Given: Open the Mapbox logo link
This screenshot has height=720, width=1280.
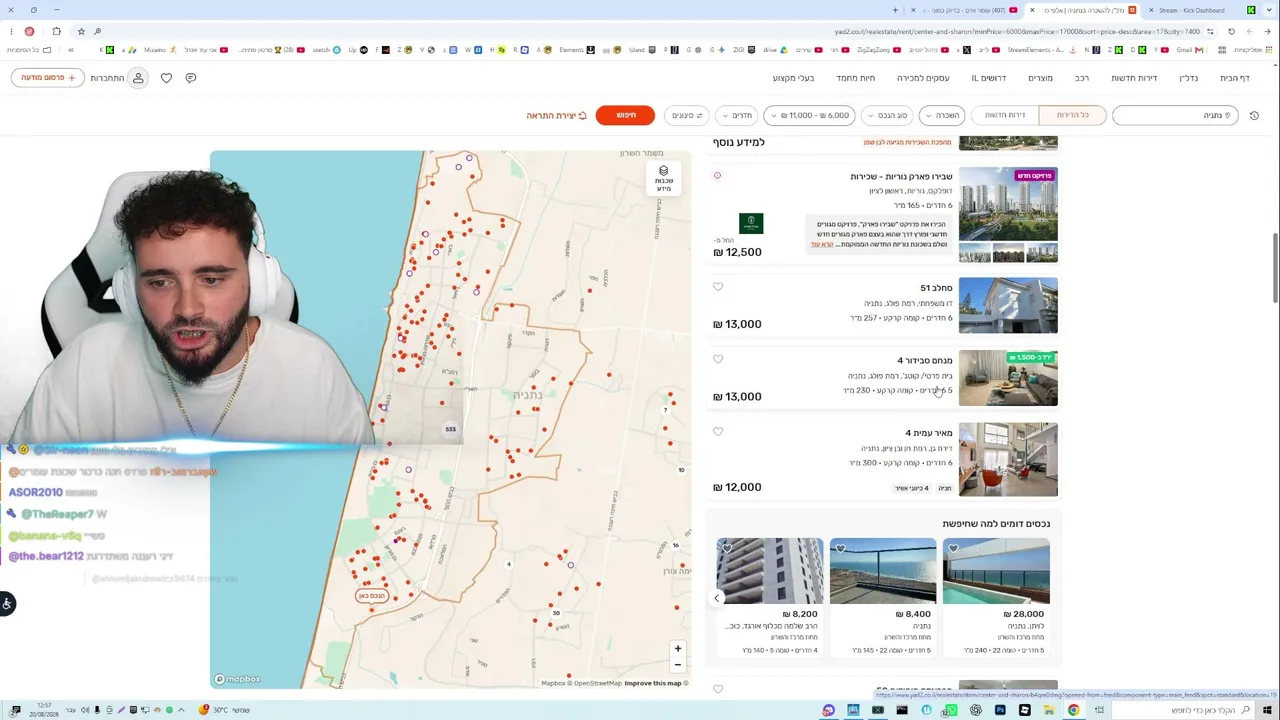Looking at the screenshot, I should pyautogui.click(x=237, y=679).
